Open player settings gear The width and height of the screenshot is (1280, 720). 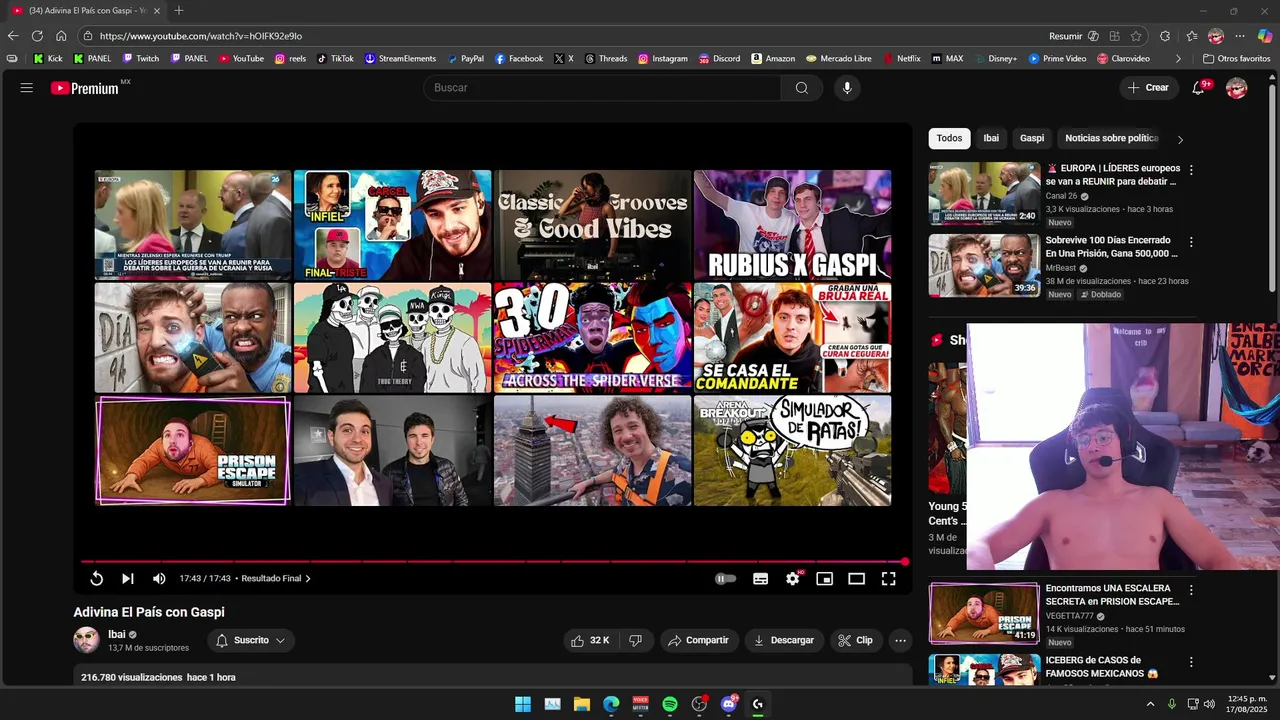tap(793, 579)
